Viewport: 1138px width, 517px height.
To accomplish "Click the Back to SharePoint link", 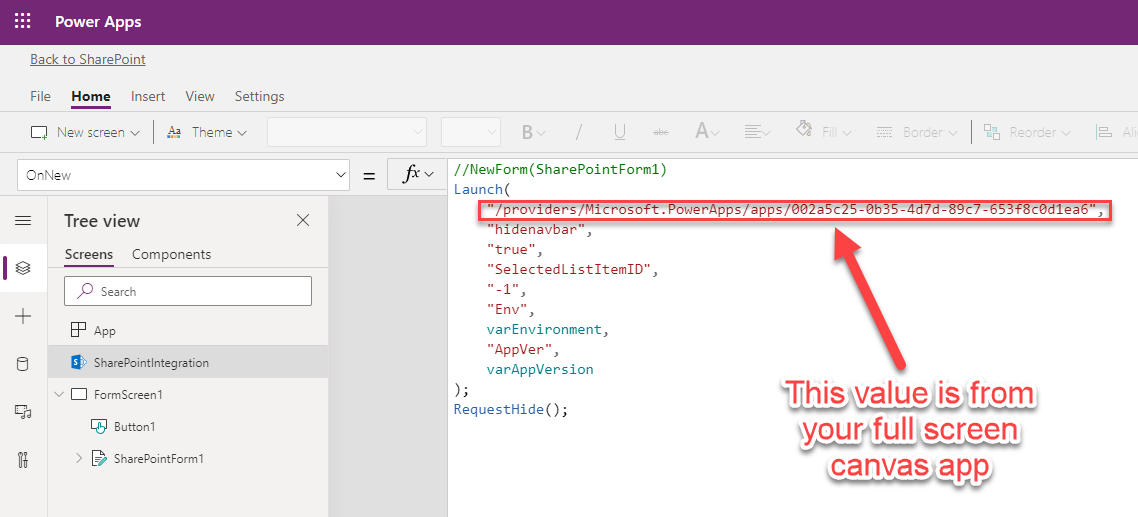I will (88, 59).
